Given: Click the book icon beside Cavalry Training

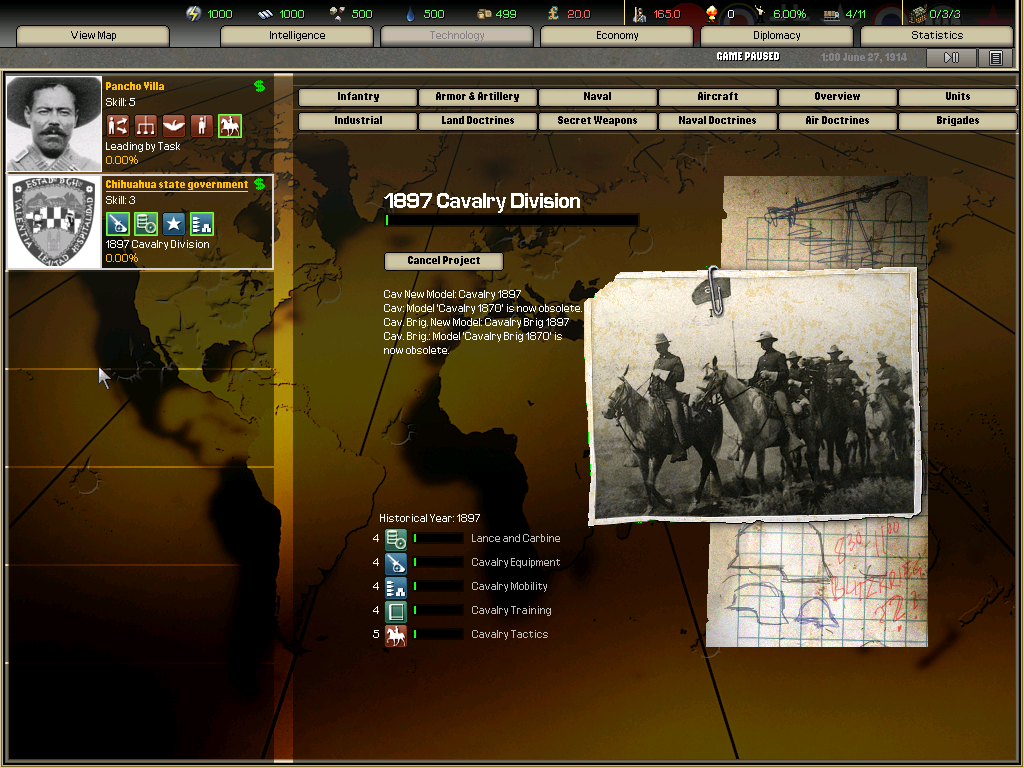Looking at the screenshot, I should click(396, 610).
